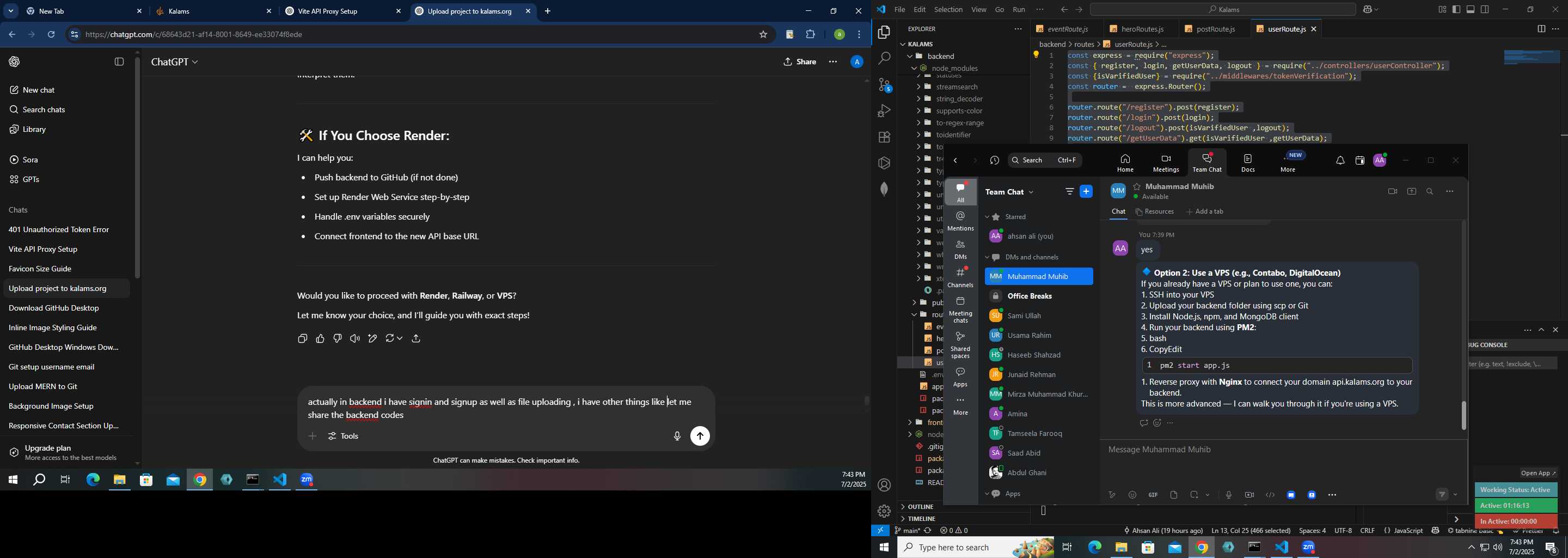Attach file in Zoom message toolbar
Viewport: 1568px width, 558px height.
pos(1174,495)
